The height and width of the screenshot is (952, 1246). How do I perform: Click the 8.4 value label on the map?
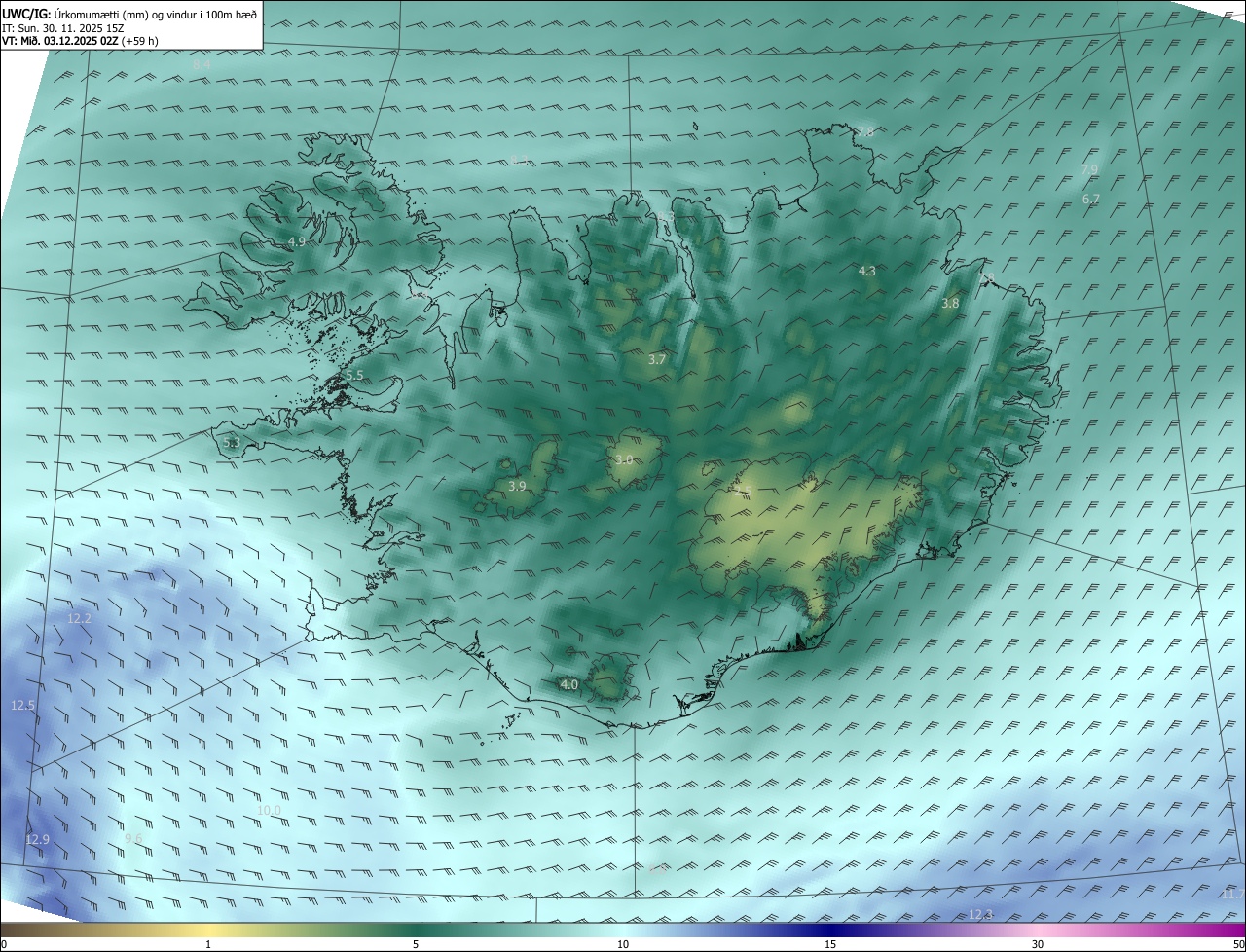click(x=202, y=64)
